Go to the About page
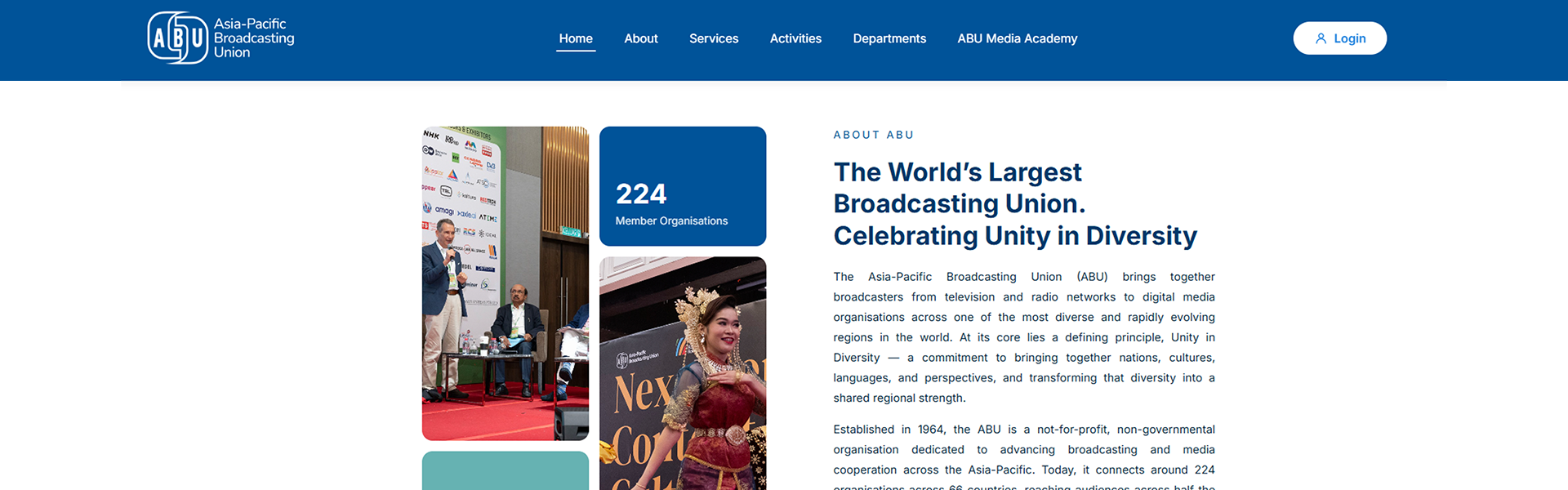Screen dimensions: 1568x490 tap(640, 38)
